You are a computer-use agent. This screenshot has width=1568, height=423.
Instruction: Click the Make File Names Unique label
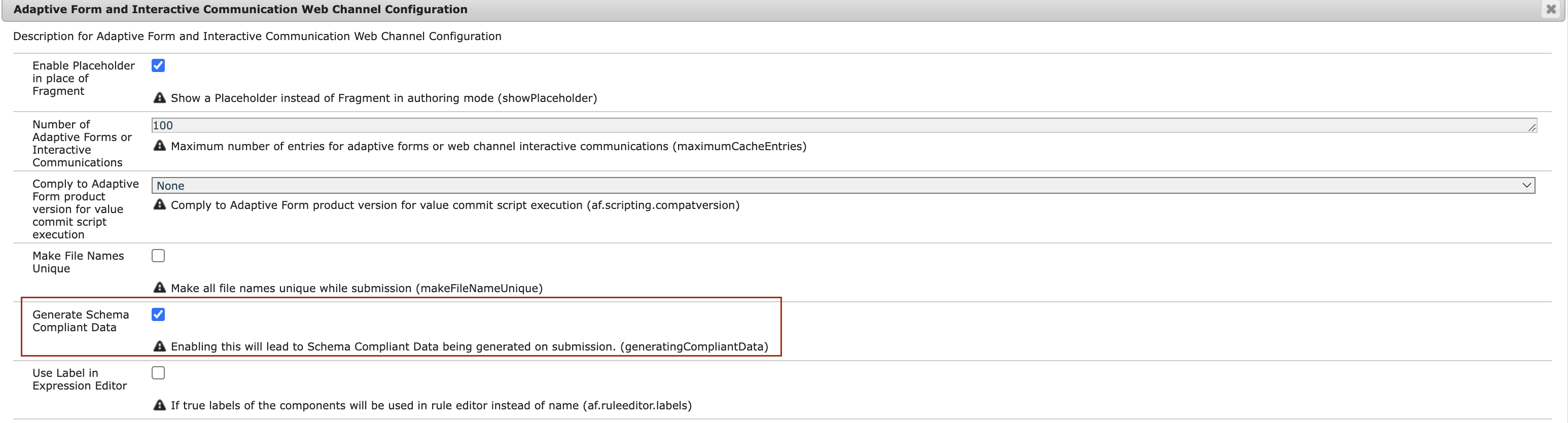(x=78, y=262)
